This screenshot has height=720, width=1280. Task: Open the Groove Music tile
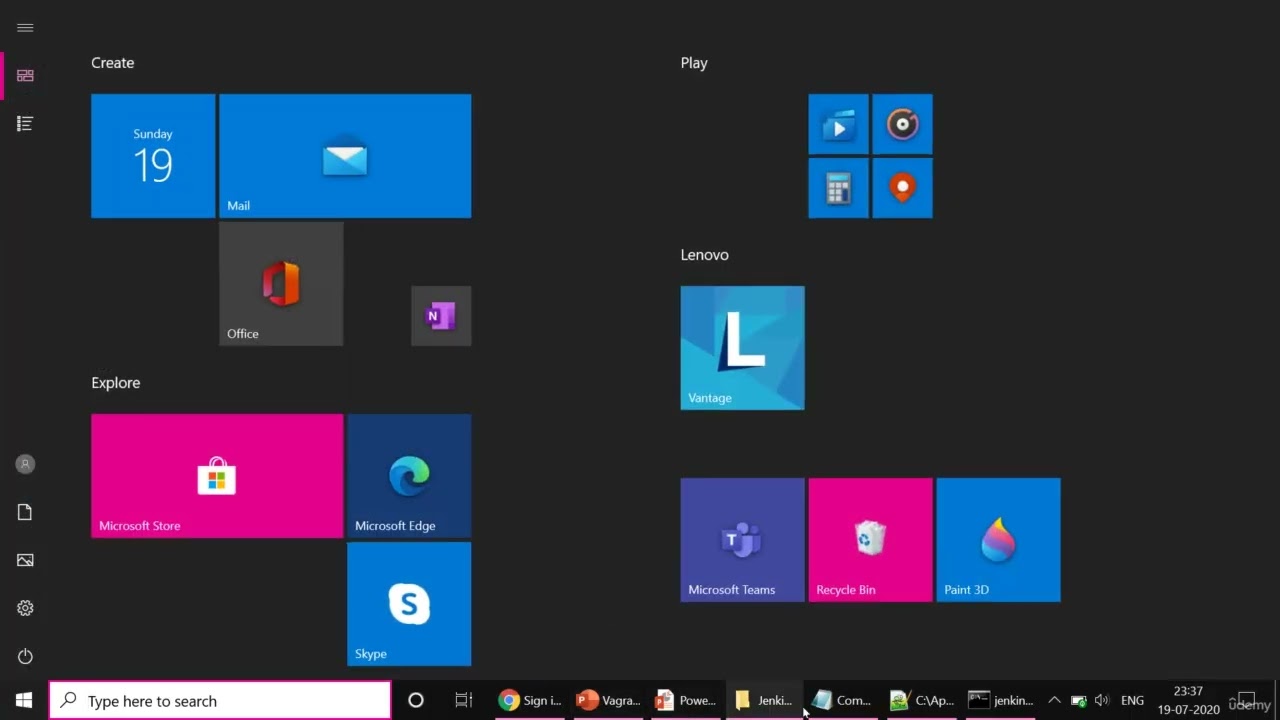point(902,124)
